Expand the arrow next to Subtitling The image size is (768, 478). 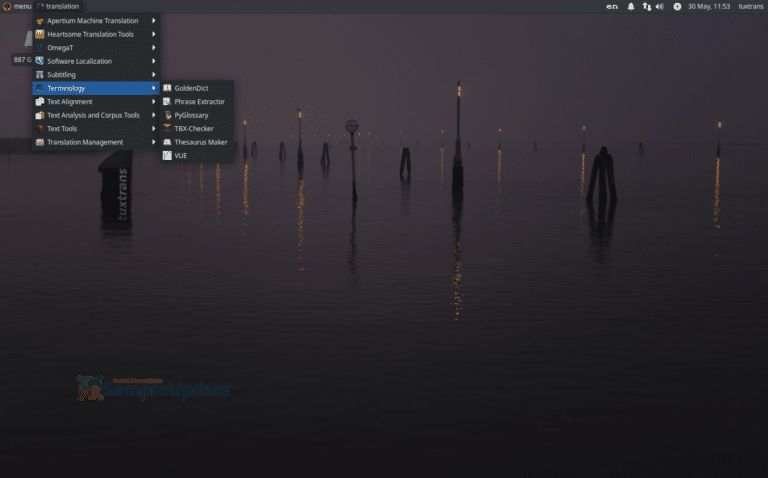click(154, 74)
